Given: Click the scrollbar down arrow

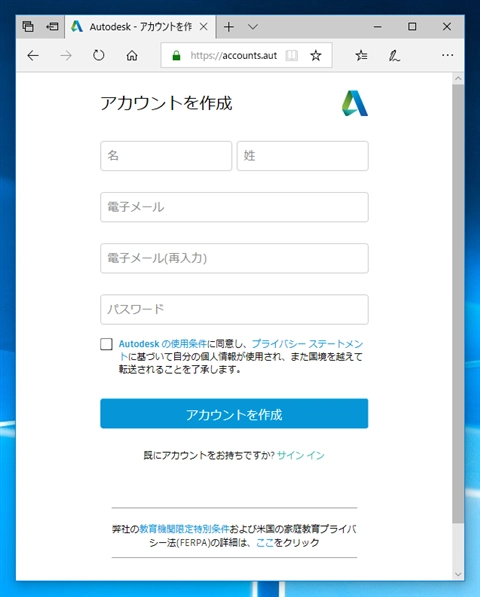Looking at the screenshot, I should (x=458, y=574).
